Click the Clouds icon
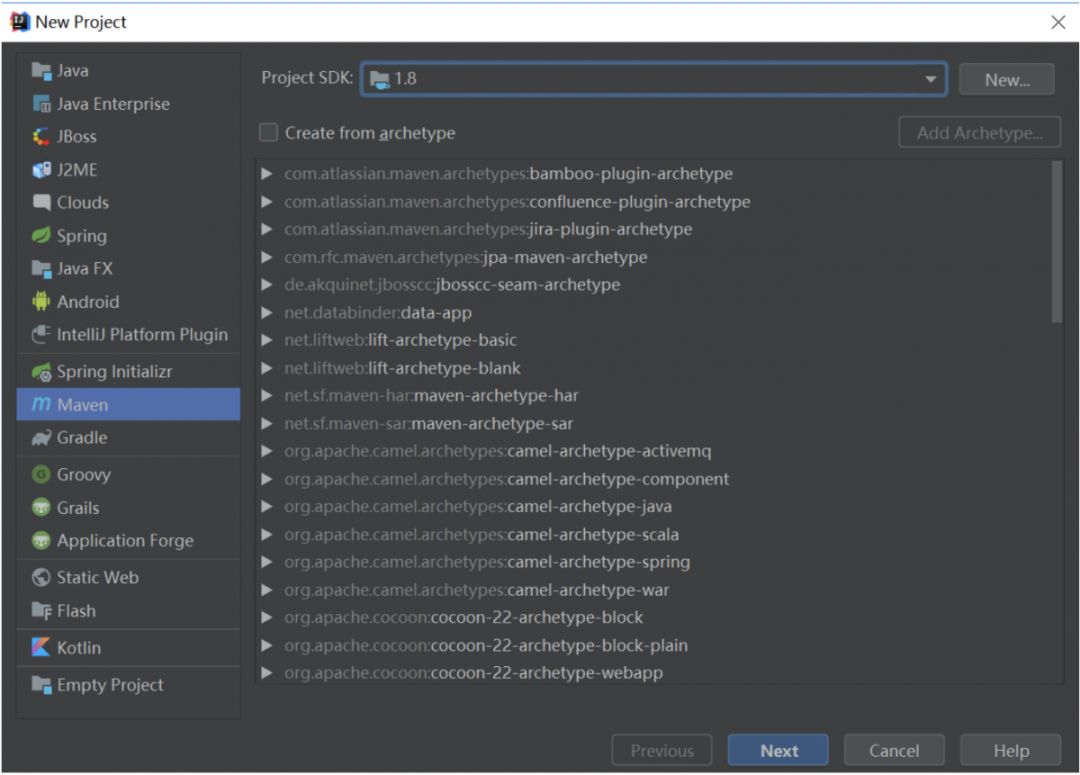Viewport: 1080px width, 775px height. coord(41,203)
